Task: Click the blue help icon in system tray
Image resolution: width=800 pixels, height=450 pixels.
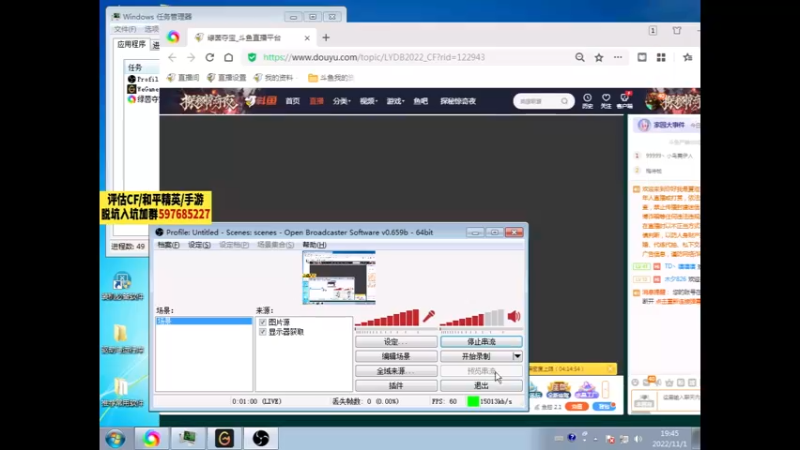Action: pos(572,438)
